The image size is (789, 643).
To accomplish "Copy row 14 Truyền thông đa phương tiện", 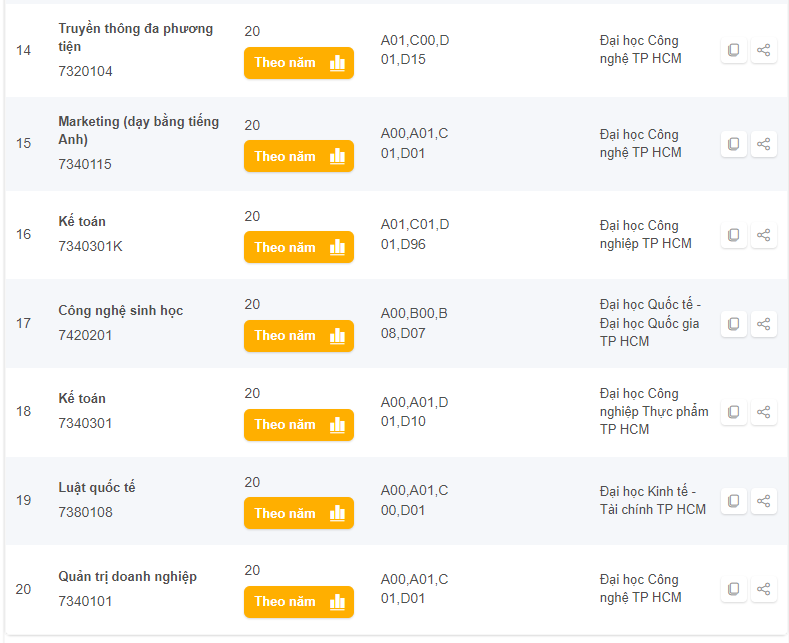I will click(734, 50).
